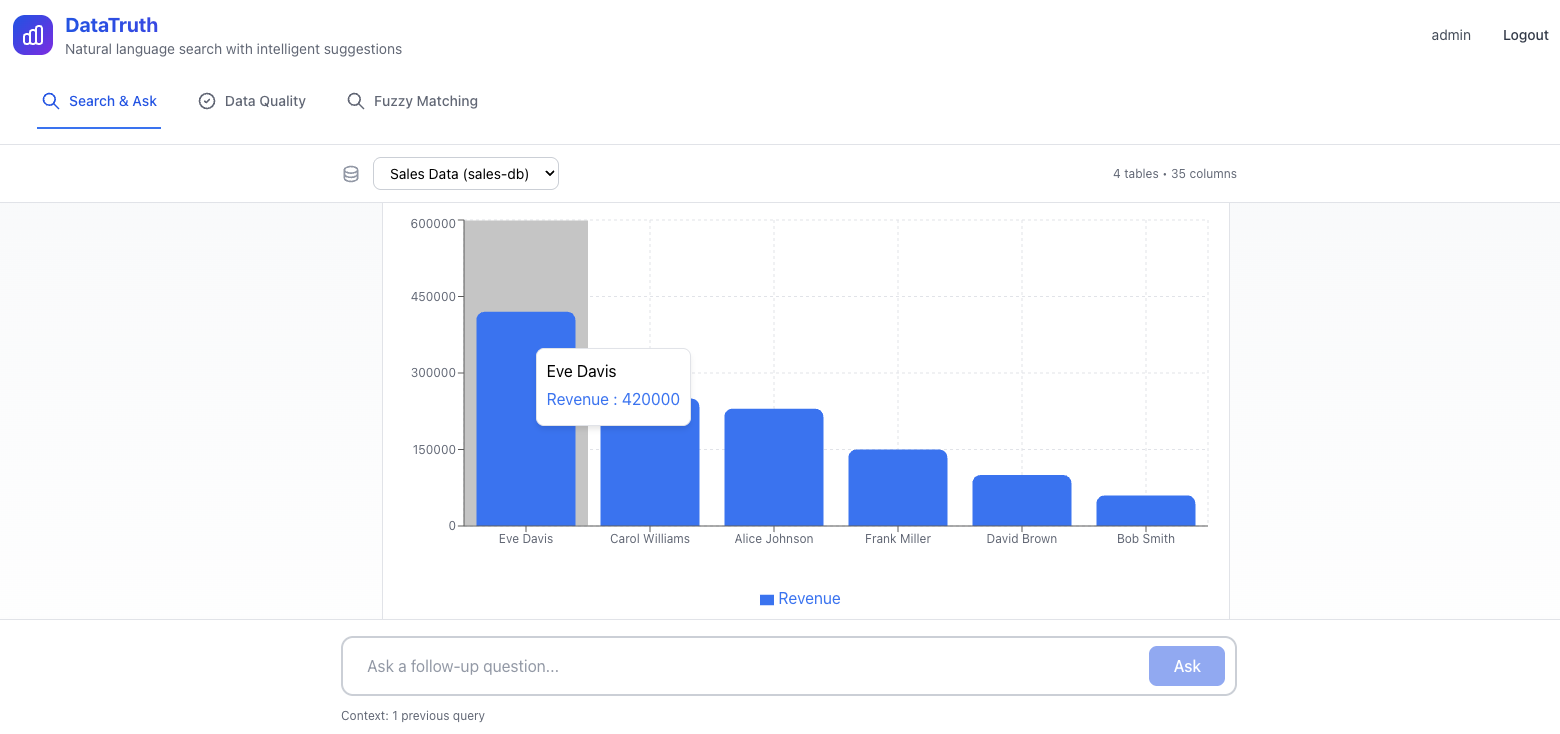Click the magnifier icon in Search & Ask
1560x734 pixels.
(x=50, y=101)
